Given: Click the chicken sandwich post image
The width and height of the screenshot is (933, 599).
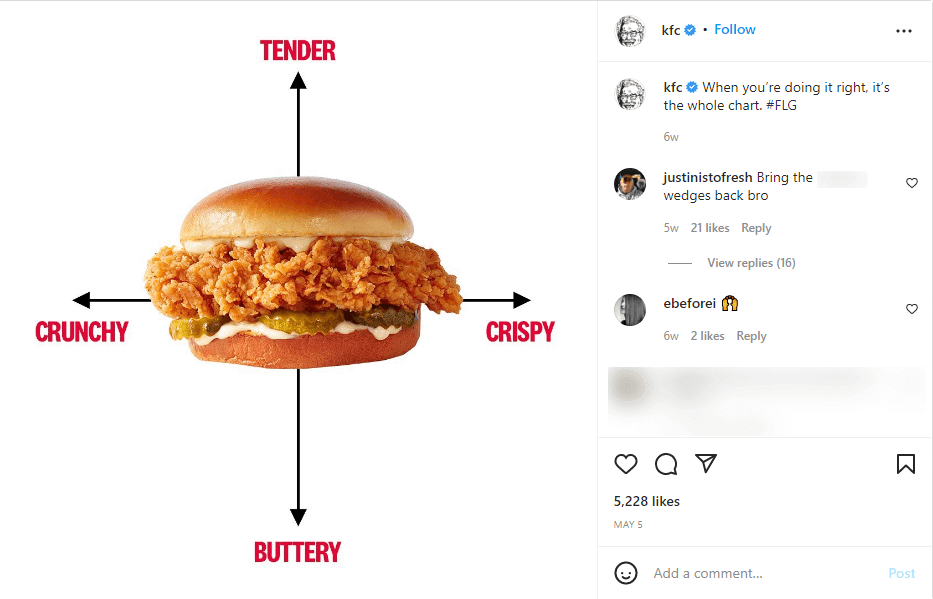Looking at the screenshot, I should pyautogui.click(x=298, y=300).
